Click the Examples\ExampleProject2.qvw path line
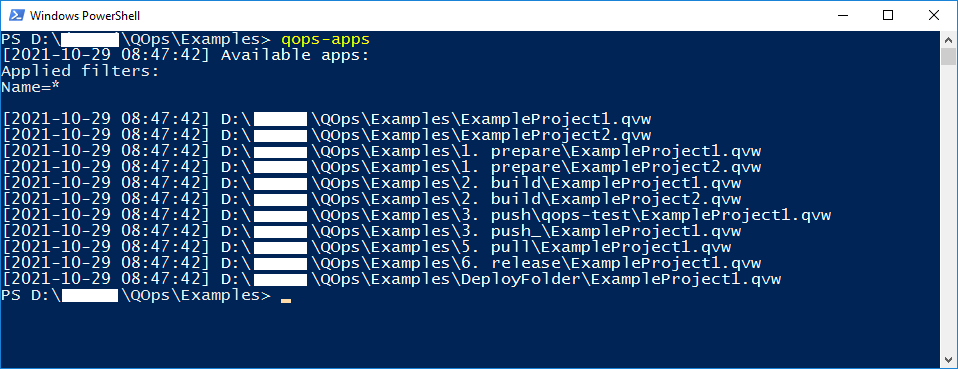The width and height of the screenshot is (958, 369). pos(327,135)
